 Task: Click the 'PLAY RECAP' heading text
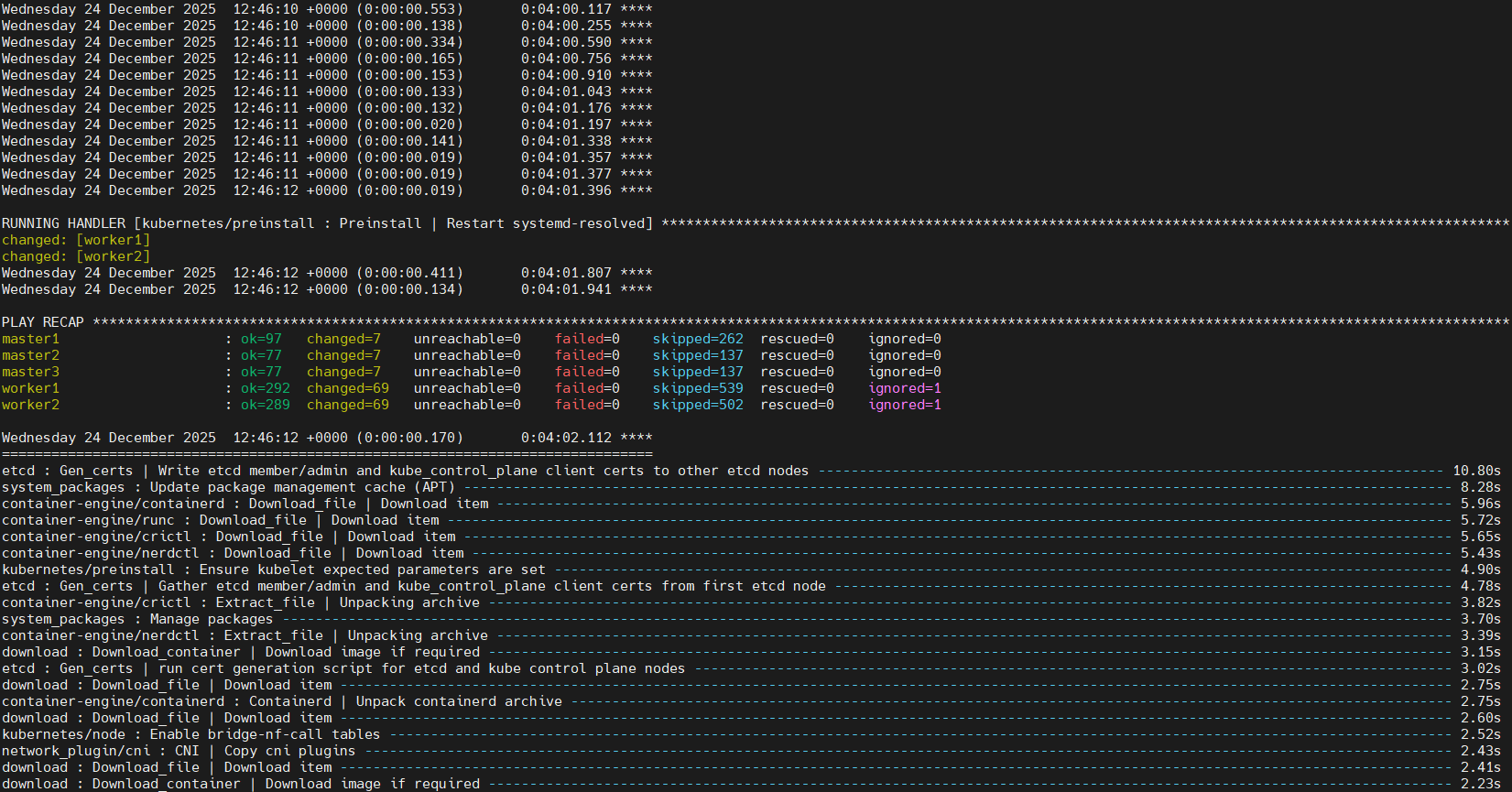[43, 322]
